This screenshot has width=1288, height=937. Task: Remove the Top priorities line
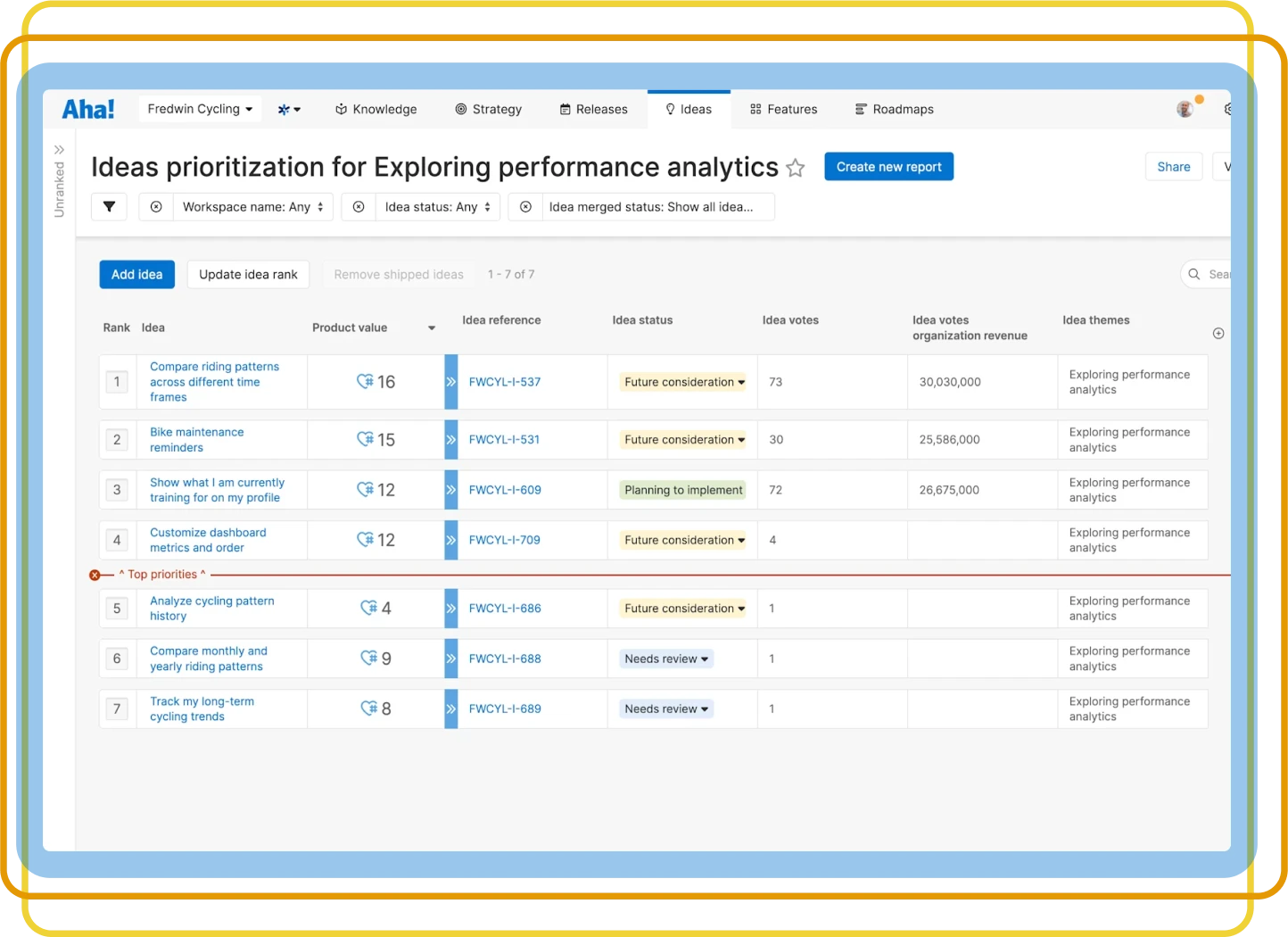95,576
